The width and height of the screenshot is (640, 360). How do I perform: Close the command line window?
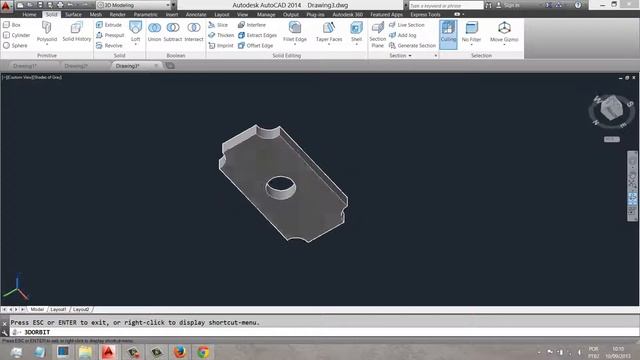(x=4, y=323)
